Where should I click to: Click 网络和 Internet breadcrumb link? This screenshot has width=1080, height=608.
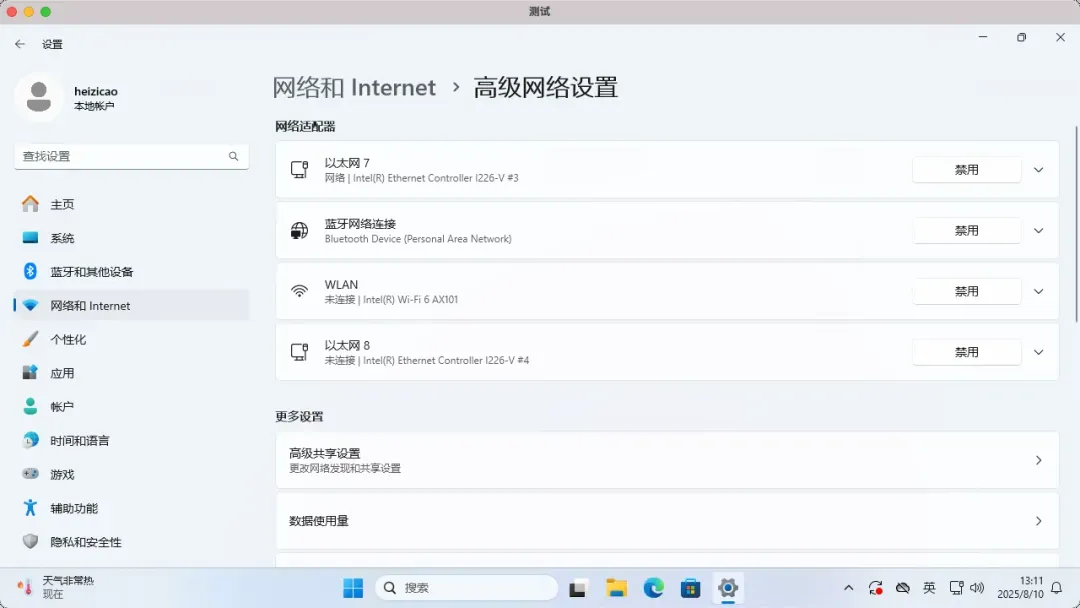pos(354,88)
